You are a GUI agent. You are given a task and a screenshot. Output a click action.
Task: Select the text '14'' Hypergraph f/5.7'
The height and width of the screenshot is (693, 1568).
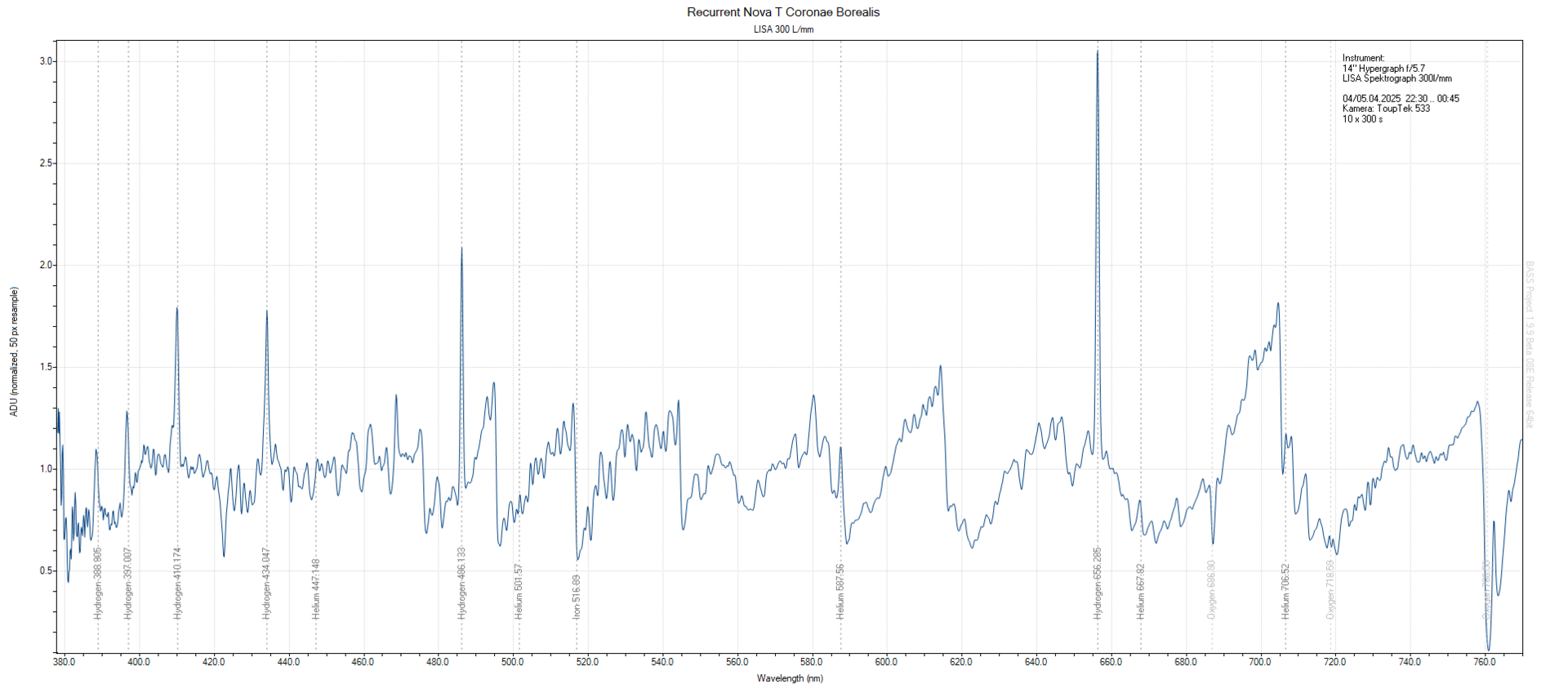(x=1384, y=69)
